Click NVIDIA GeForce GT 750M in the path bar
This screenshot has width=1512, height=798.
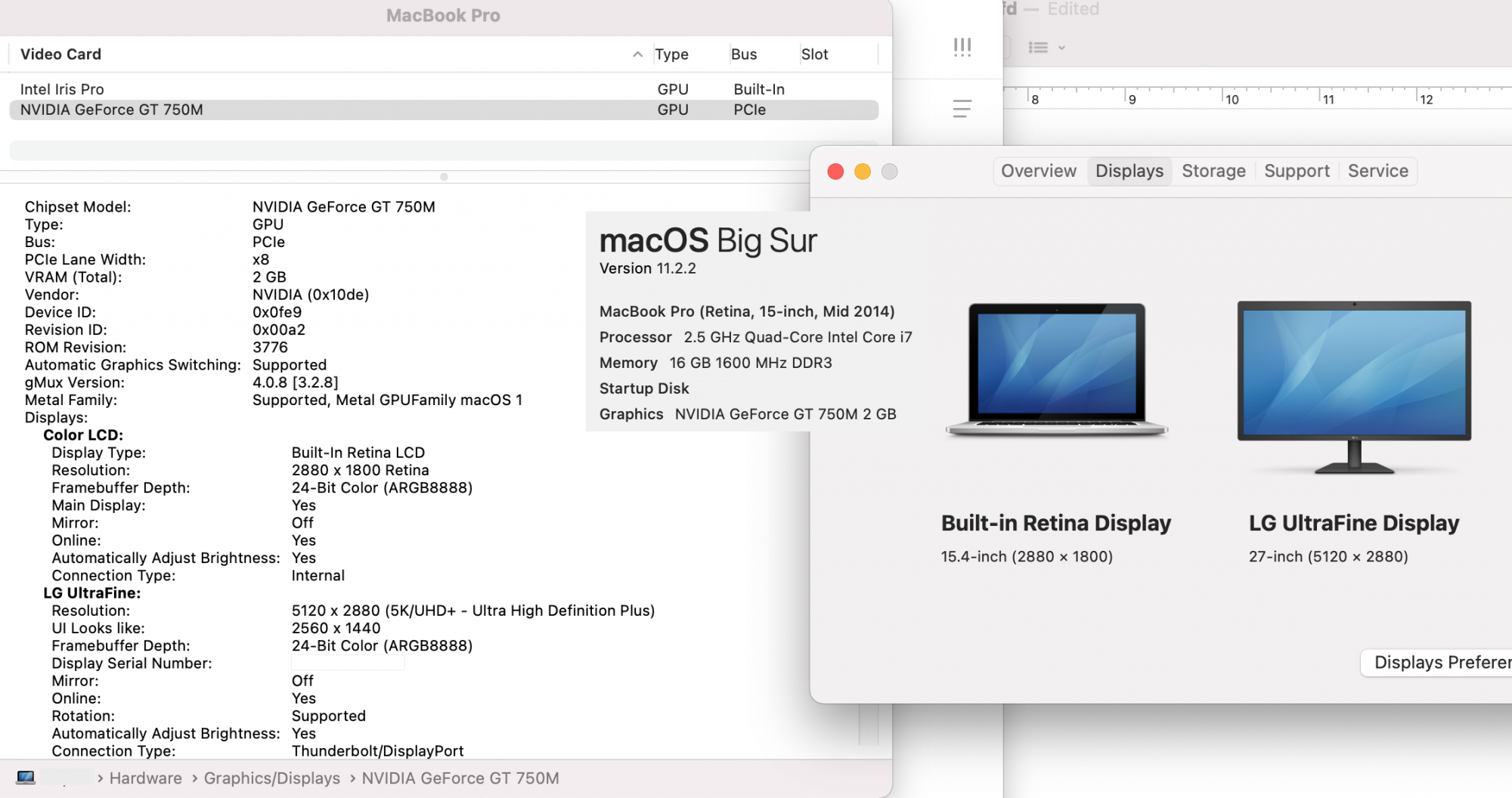[460, 778]
